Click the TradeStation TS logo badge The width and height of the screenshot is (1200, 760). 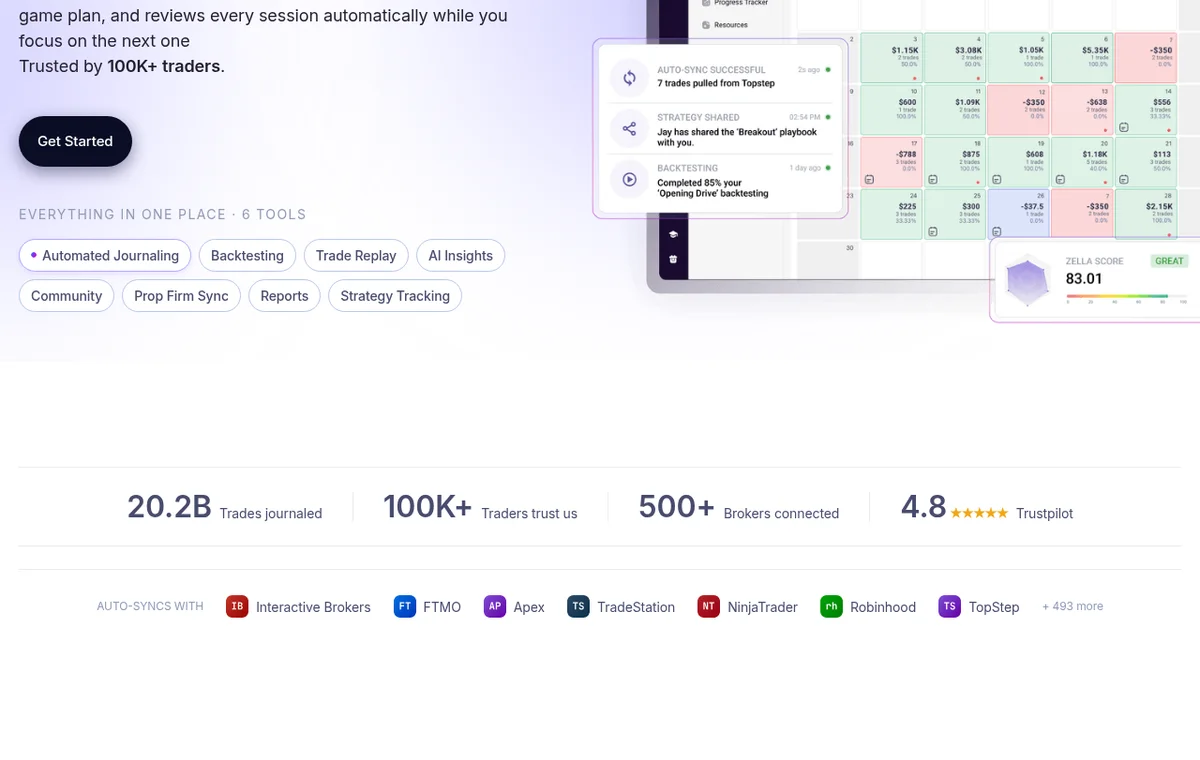pyautogui.click(x=578, y=606)
